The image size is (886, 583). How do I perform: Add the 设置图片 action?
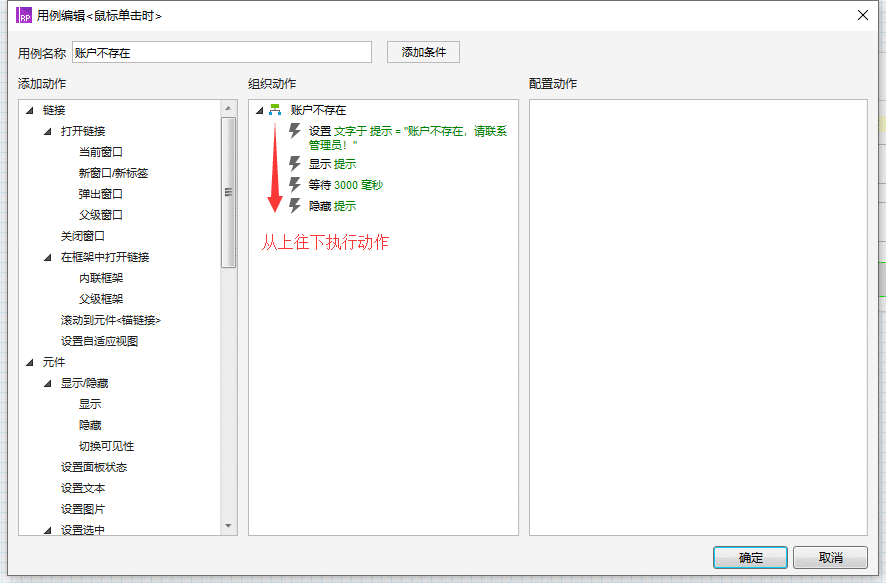click(x=82, y=509)
